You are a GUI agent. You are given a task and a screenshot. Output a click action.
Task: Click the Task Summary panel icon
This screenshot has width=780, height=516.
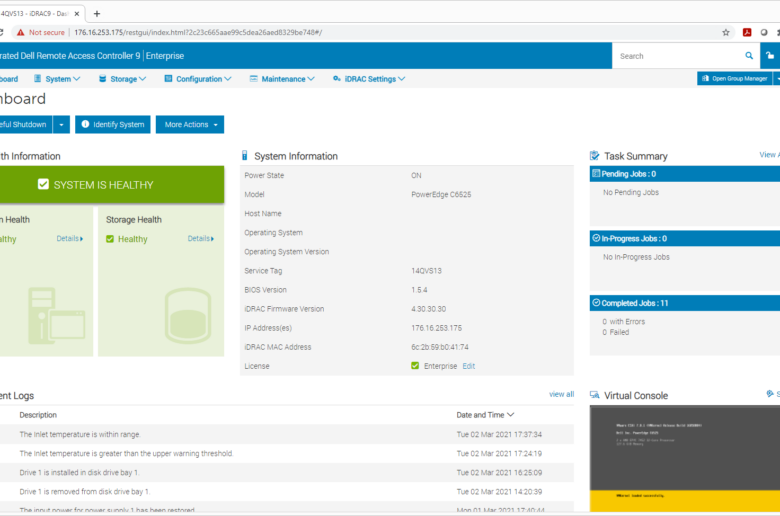pyautogui.click(x=594, y=156)
